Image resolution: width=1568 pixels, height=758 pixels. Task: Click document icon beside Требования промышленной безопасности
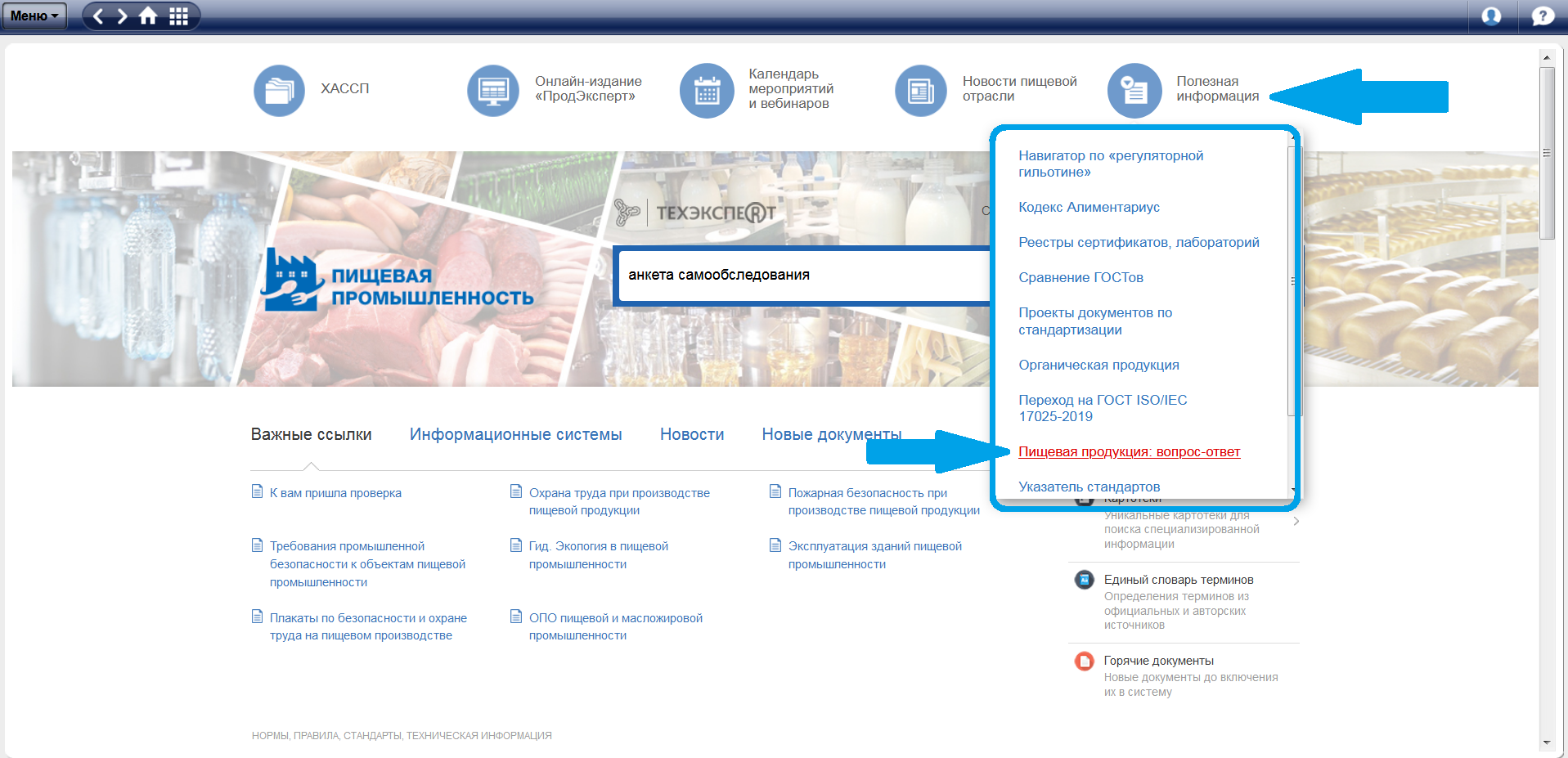pos(257,545)
